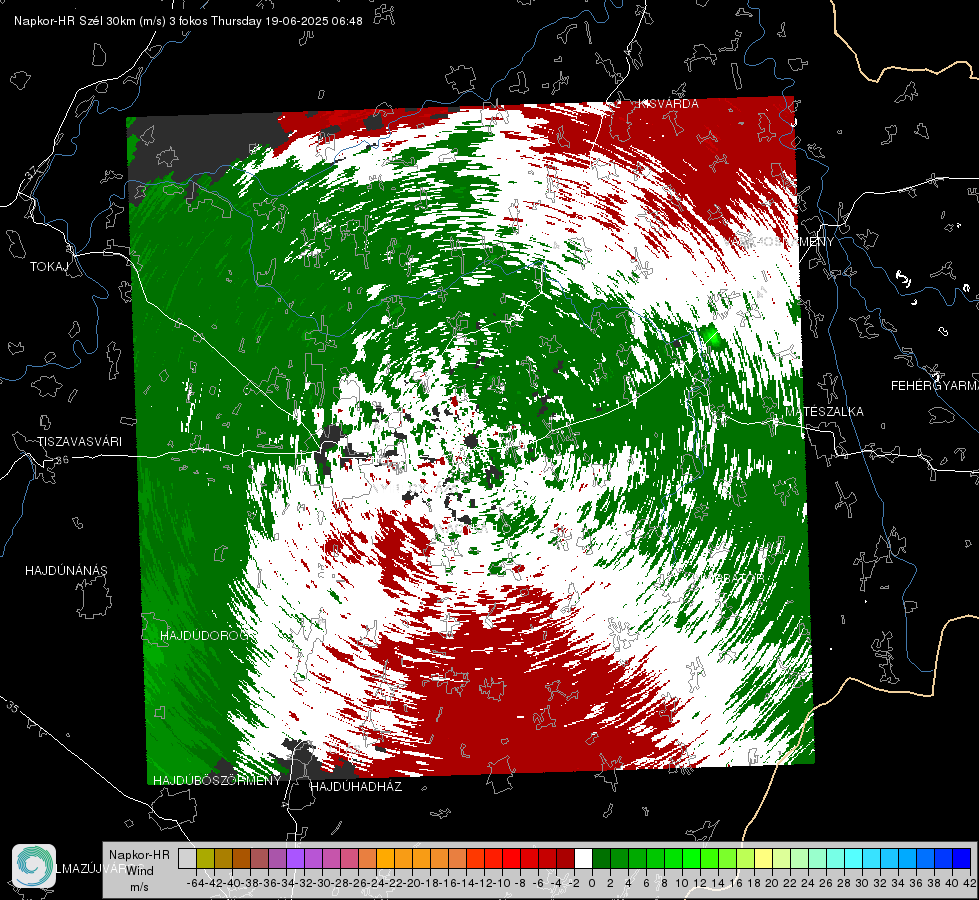This screenshot has width=979, height=900.
Task: Click the grey swatch at the legend's left end
Action: coord(187,858)
